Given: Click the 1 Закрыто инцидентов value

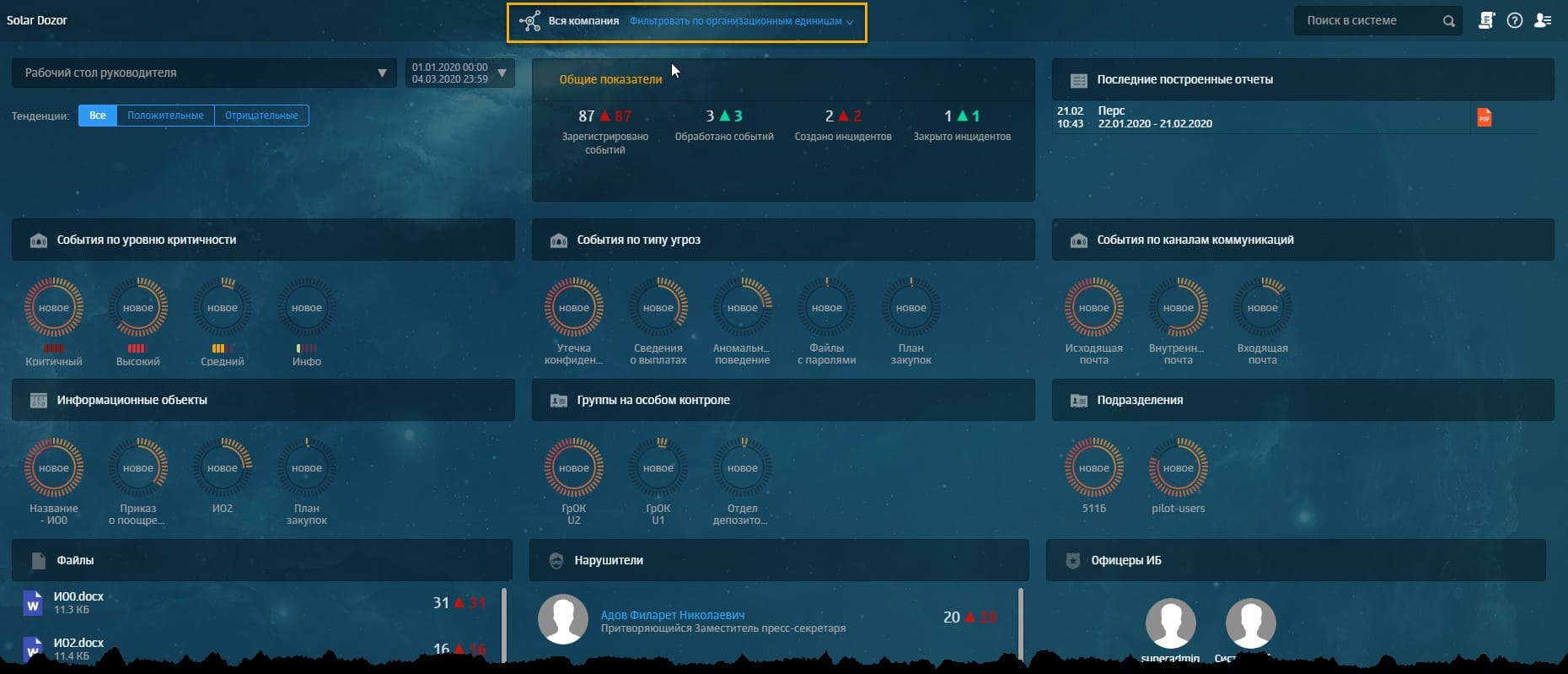Looking at the screenshot, I should tap(948, 116).
